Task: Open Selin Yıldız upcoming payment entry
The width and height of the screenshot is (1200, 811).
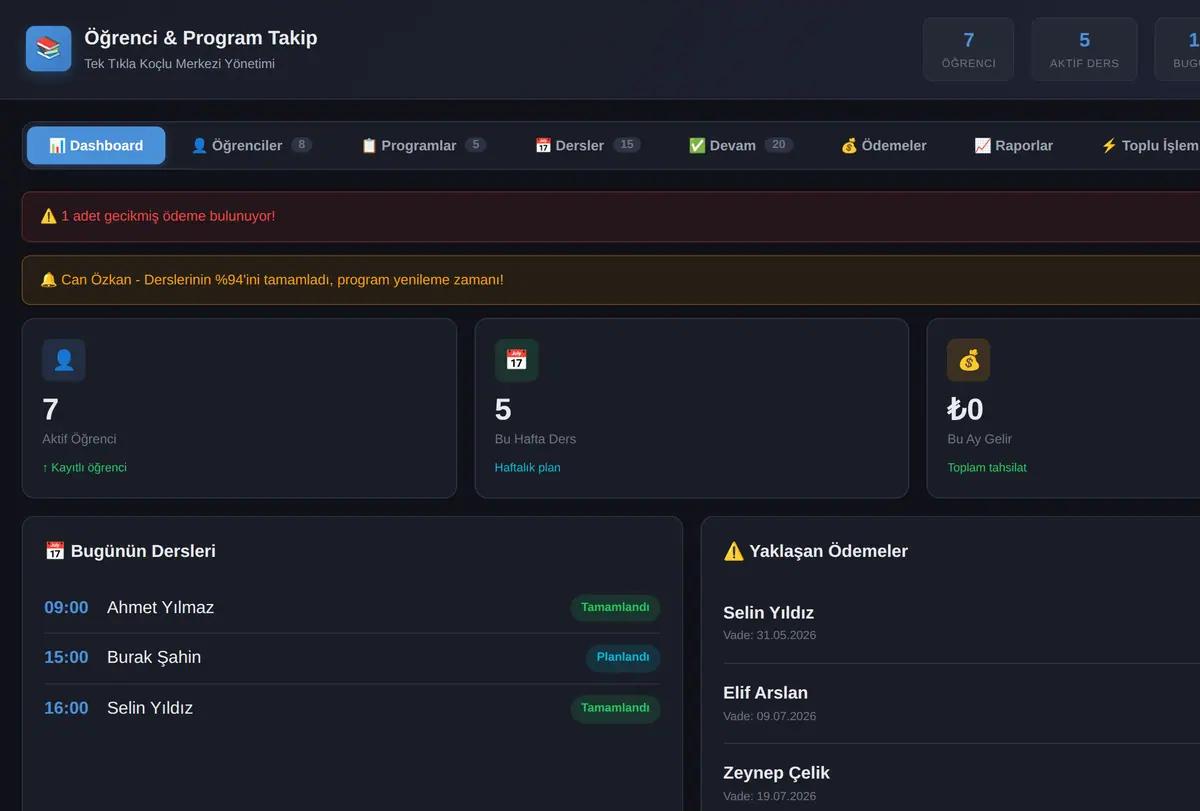Action: click(961, 622)
